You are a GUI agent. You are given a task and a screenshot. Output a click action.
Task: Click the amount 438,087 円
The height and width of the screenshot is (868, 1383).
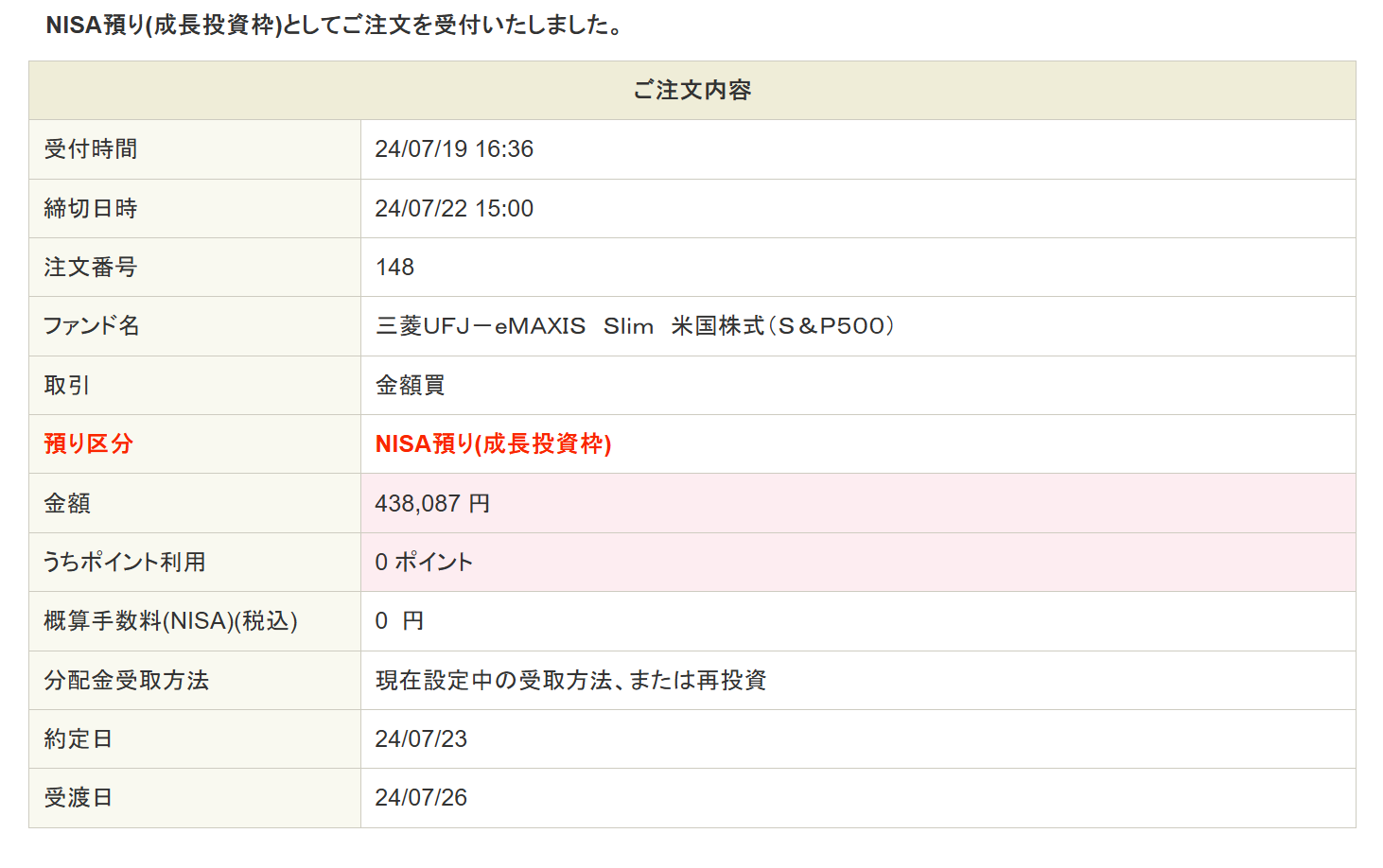click(432, 503)
